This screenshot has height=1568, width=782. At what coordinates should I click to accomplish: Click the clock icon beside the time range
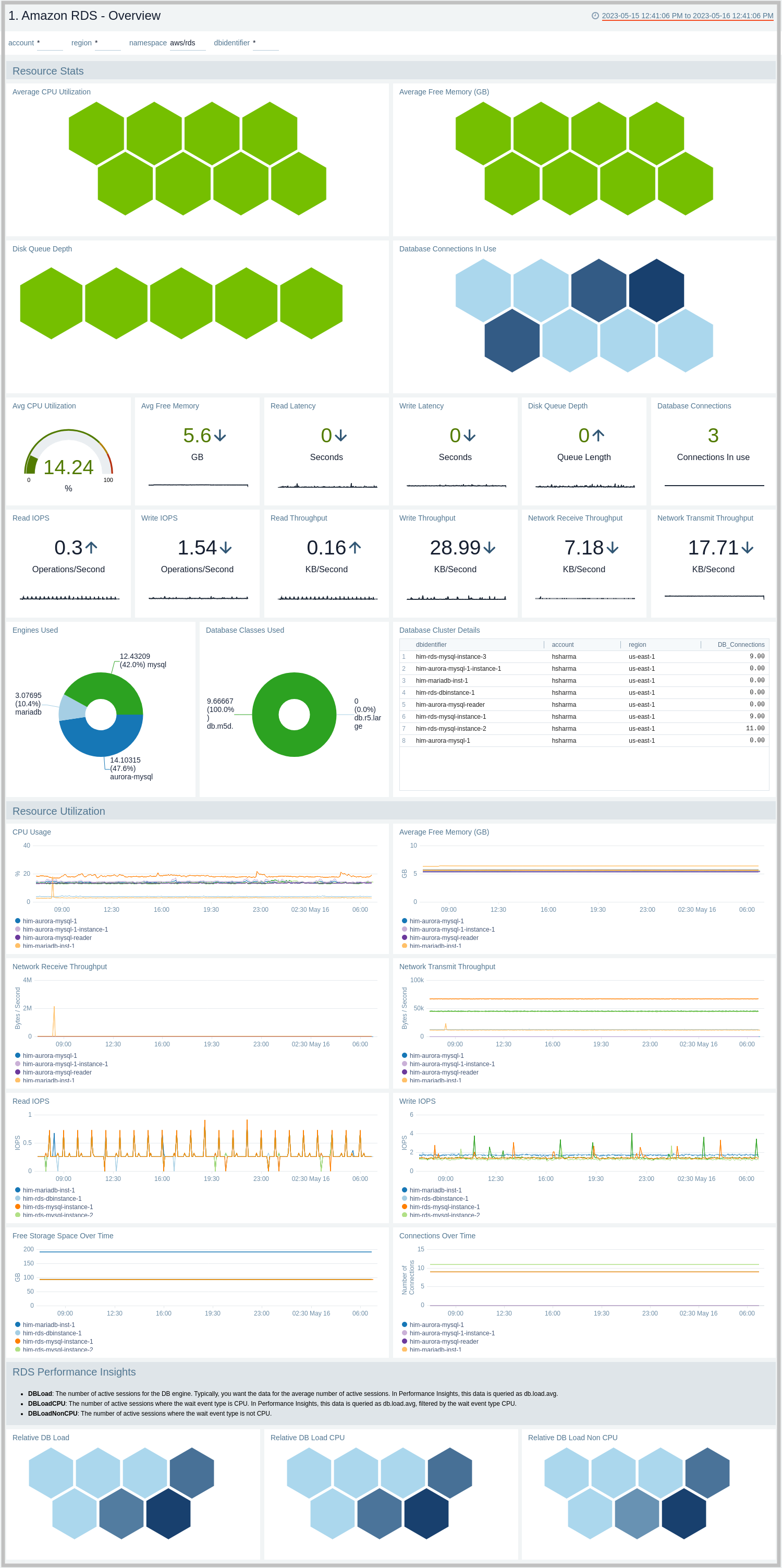pos(595,16)
